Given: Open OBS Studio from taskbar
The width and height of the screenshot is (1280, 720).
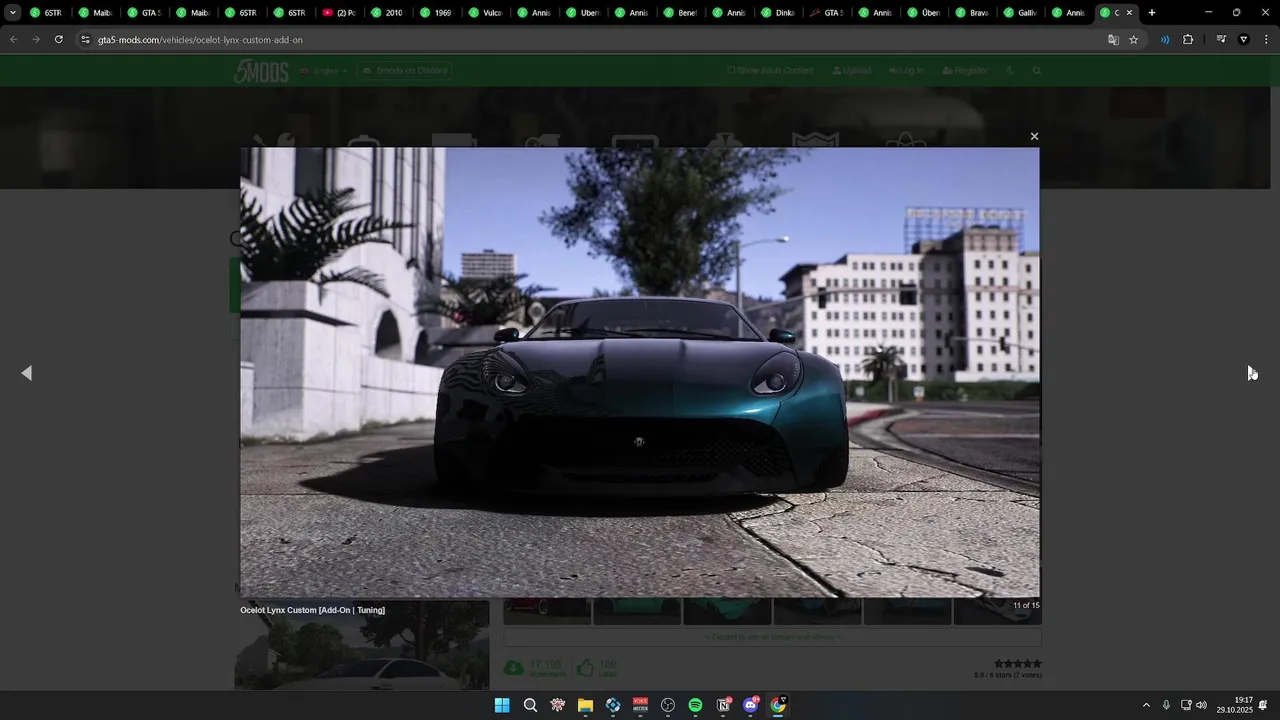Looking at the screenshot, I should 668,705.
